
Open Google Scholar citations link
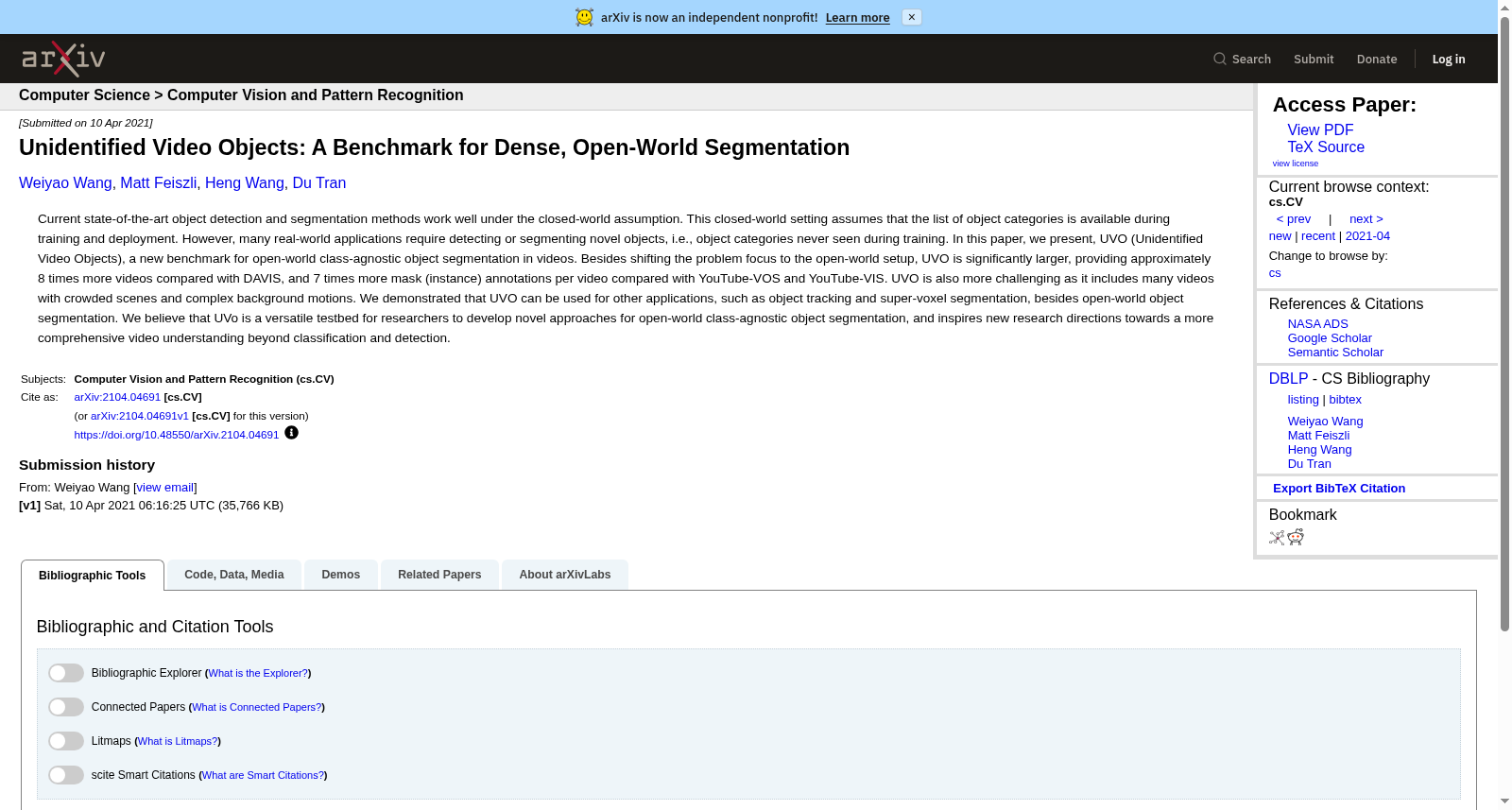point(1330,338)
